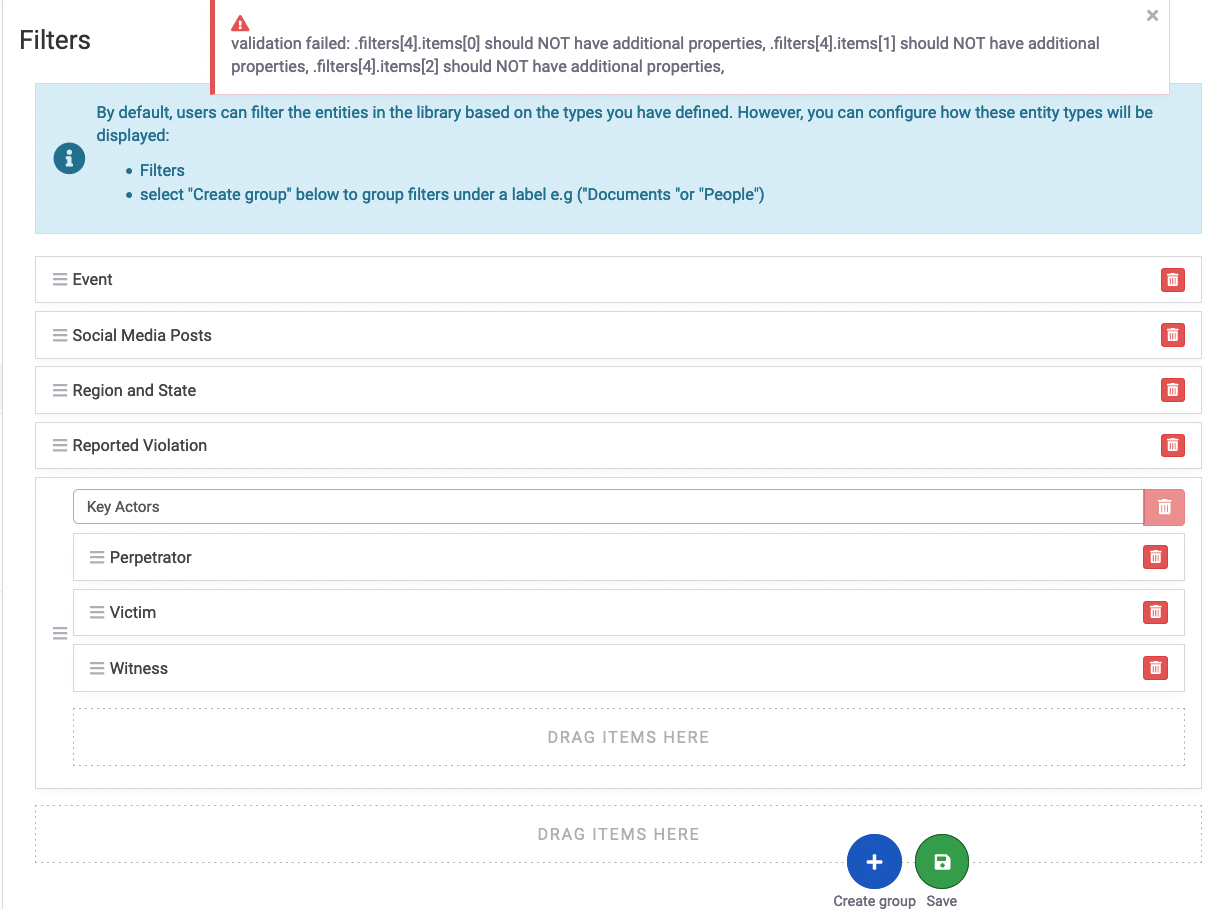Click the inner DRAG ITEMS HERE area
The height and width of the screenshot is (909, 1222).
tap(628, 737)
